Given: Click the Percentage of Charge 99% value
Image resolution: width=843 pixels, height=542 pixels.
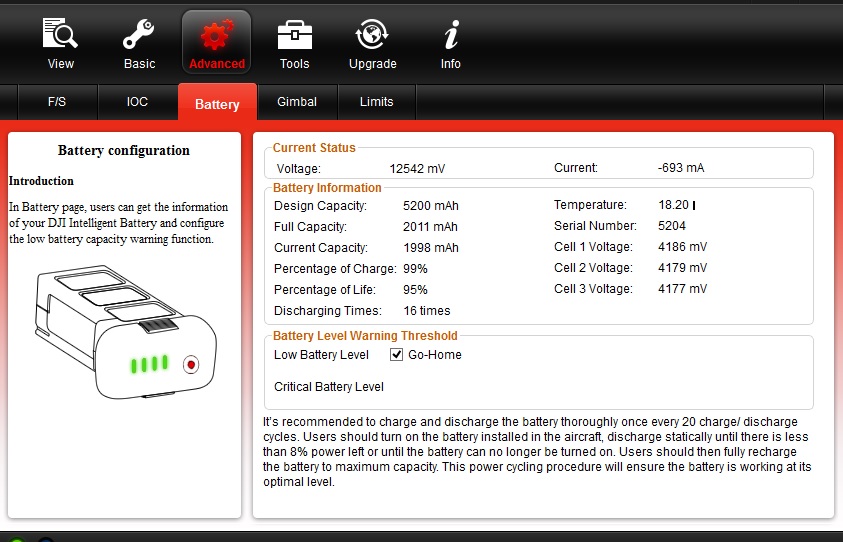Looking at the screenshot, I should click(x=415, y=269).
